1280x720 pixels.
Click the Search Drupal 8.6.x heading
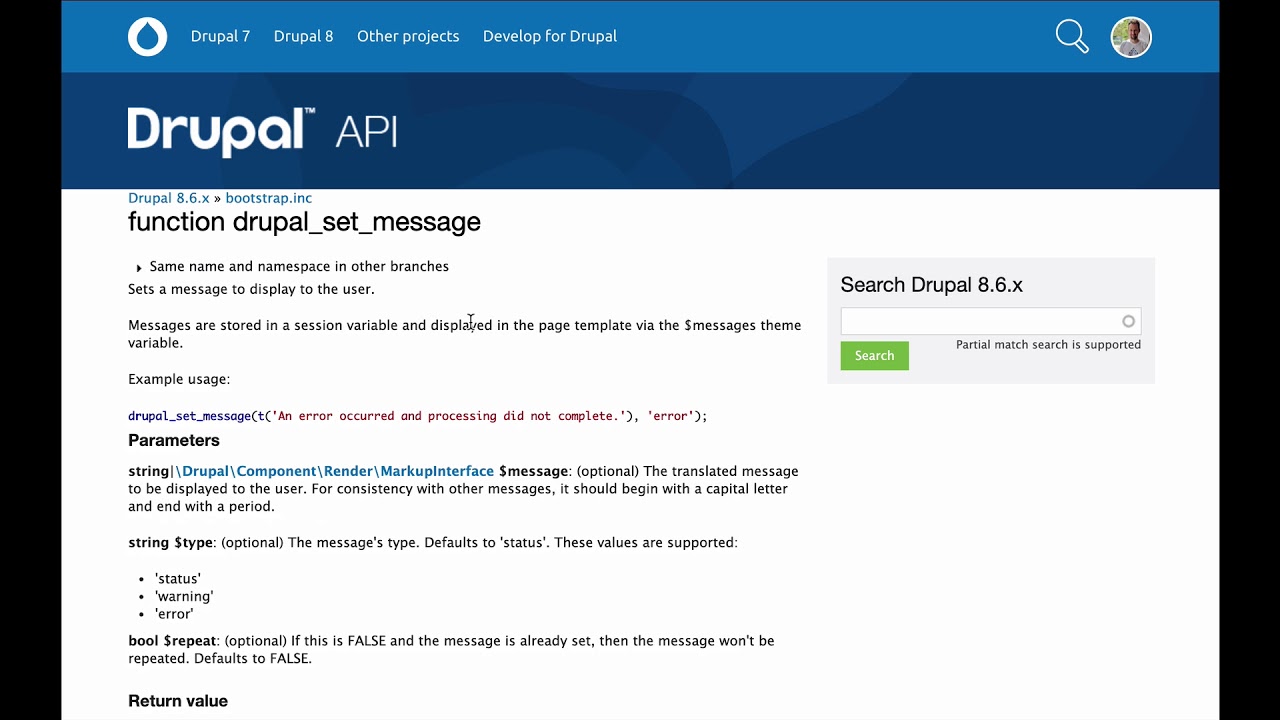pos(931,285)
